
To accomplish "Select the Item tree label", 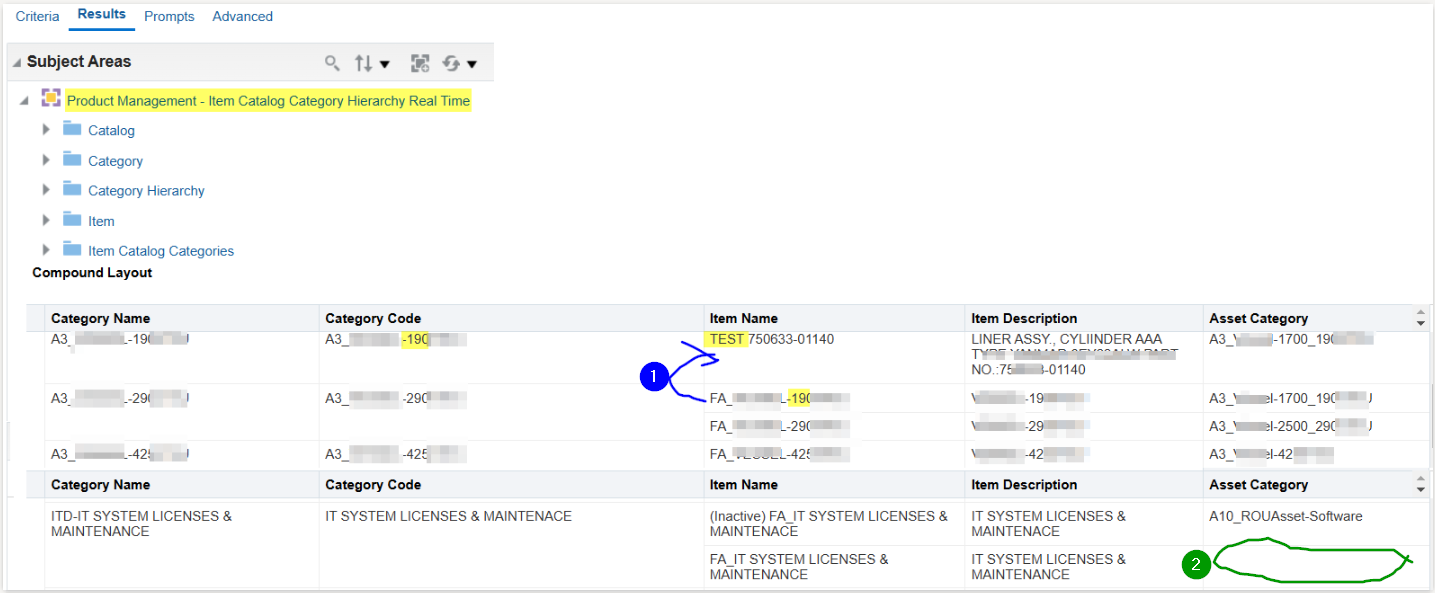I will (101, 221).
